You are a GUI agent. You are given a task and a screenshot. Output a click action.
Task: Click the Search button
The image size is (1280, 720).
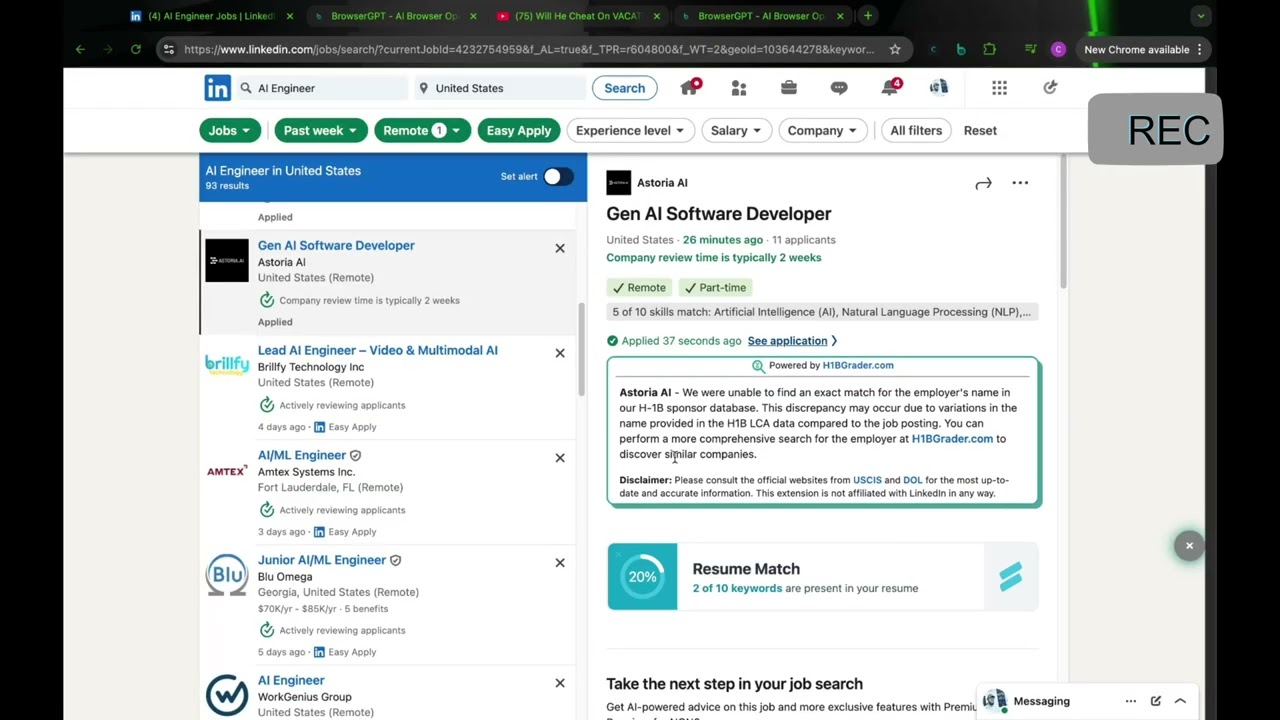click(624, 88)
